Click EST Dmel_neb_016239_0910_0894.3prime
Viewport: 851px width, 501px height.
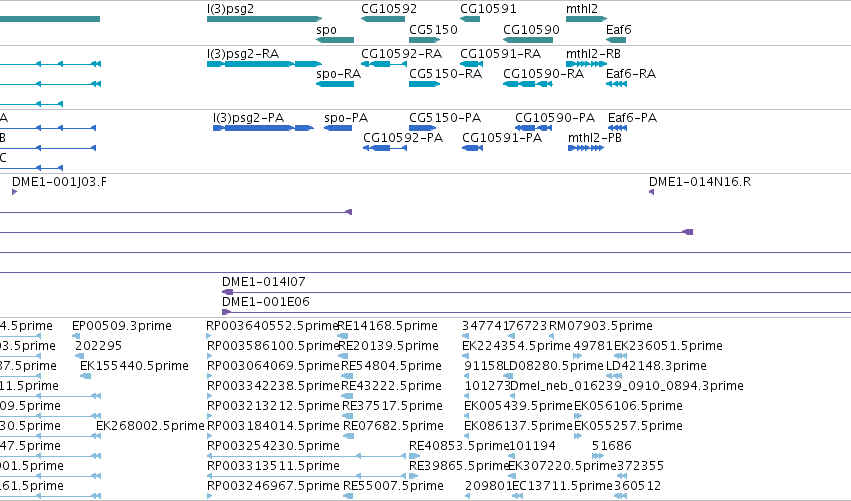coord(627,386)
